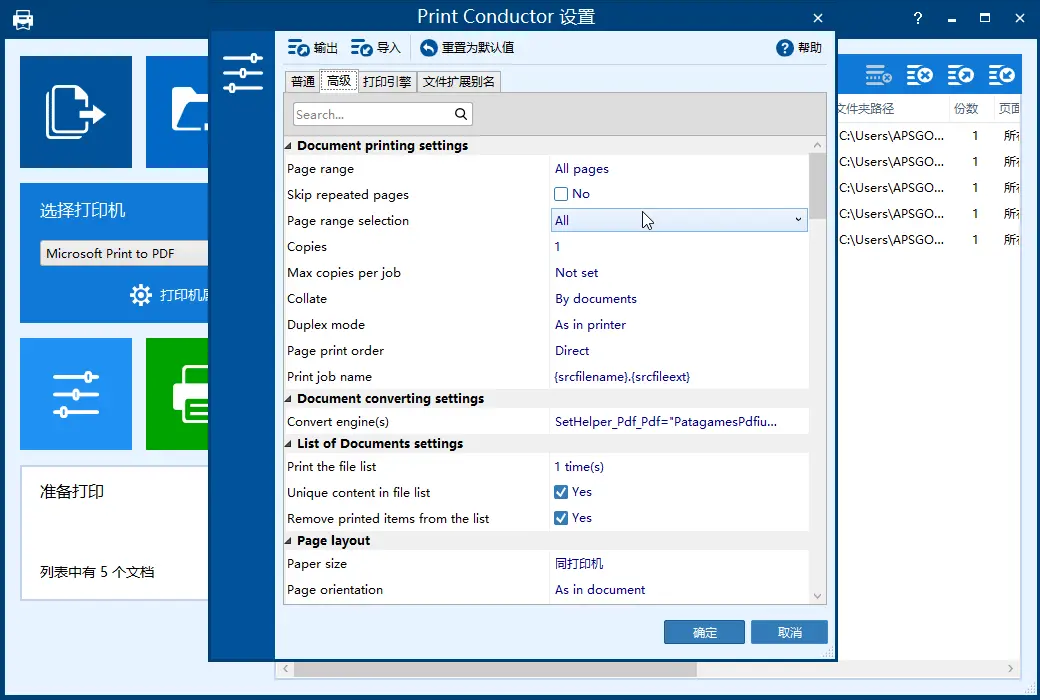Viewport: 1040px width, 700px height.
Task: Click the By documents Collate value
Action: pos(596,299)
